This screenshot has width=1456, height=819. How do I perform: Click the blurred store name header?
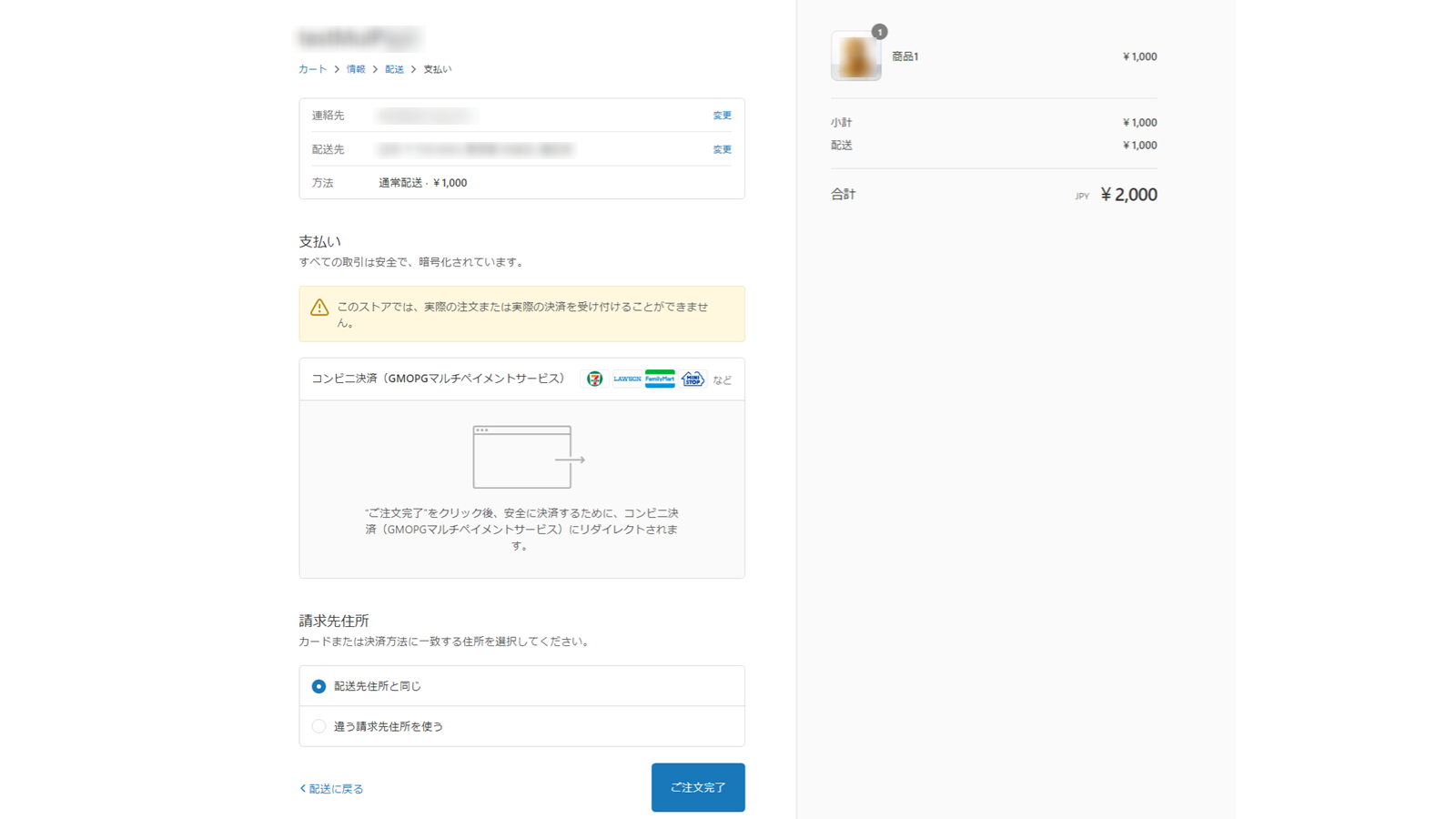coord(359,38)
